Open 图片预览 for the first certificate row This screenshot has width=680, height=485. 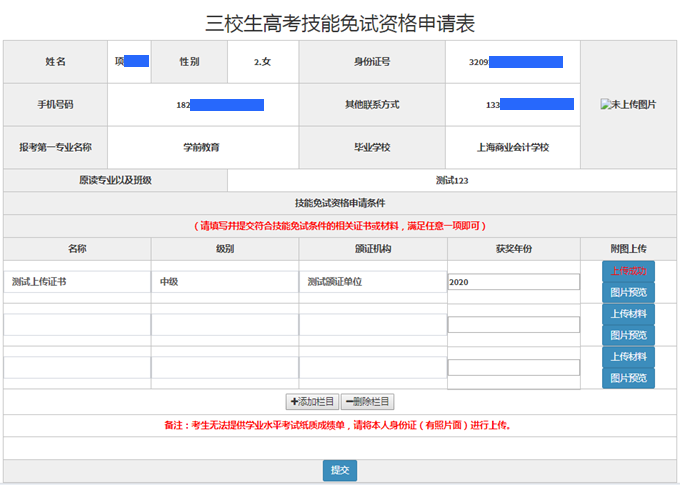pos(628,293)
